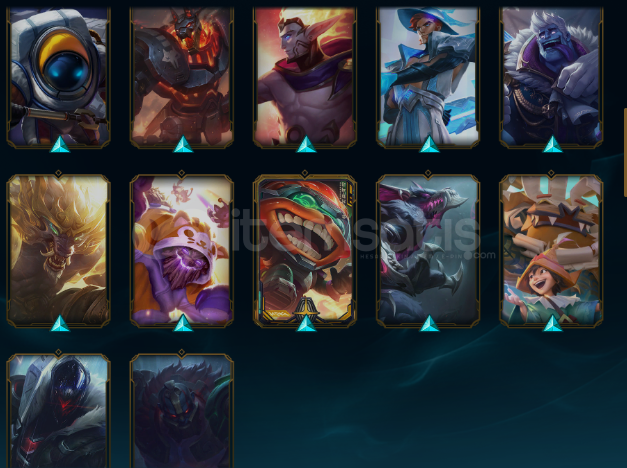The width and height of the screenshot is (627, 468).
Task: Open the blue-hat ice wizard skin card
Action: point(428,76)
